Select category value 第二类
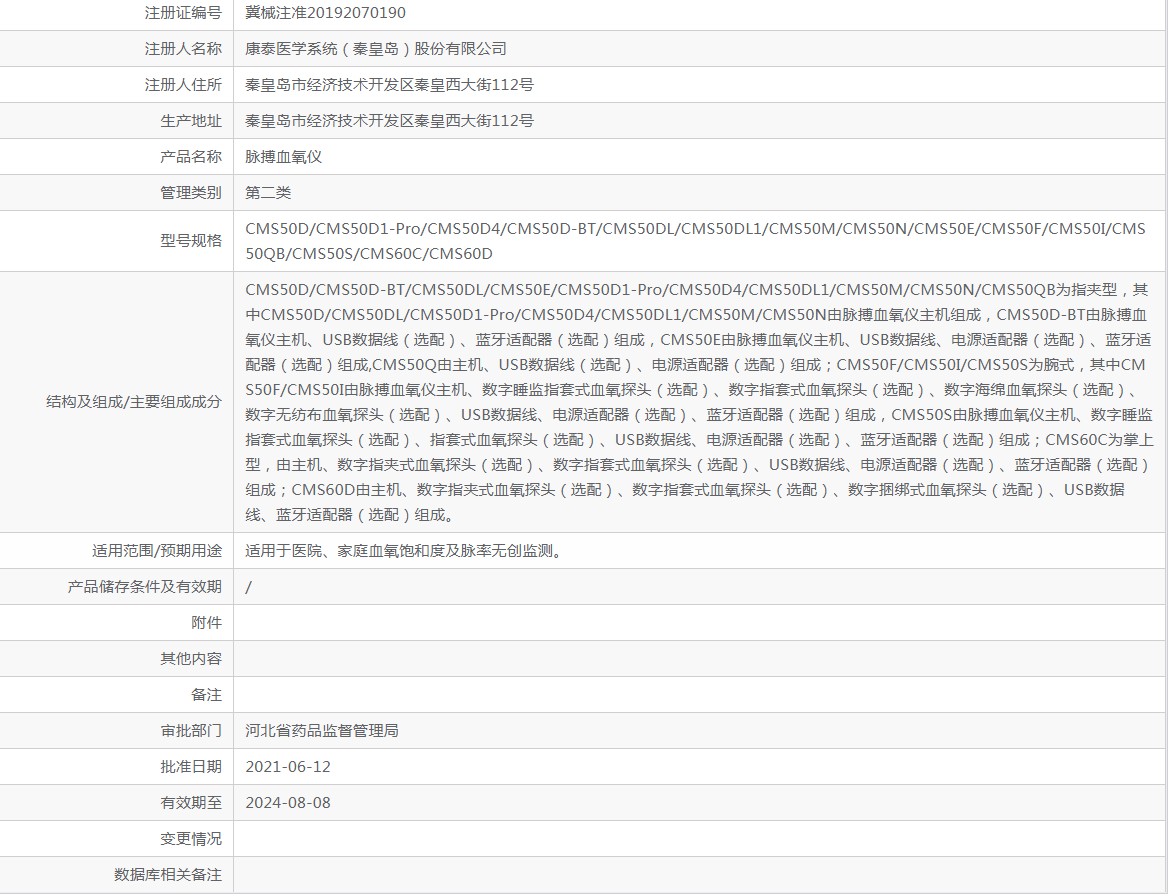 point(268,192)
